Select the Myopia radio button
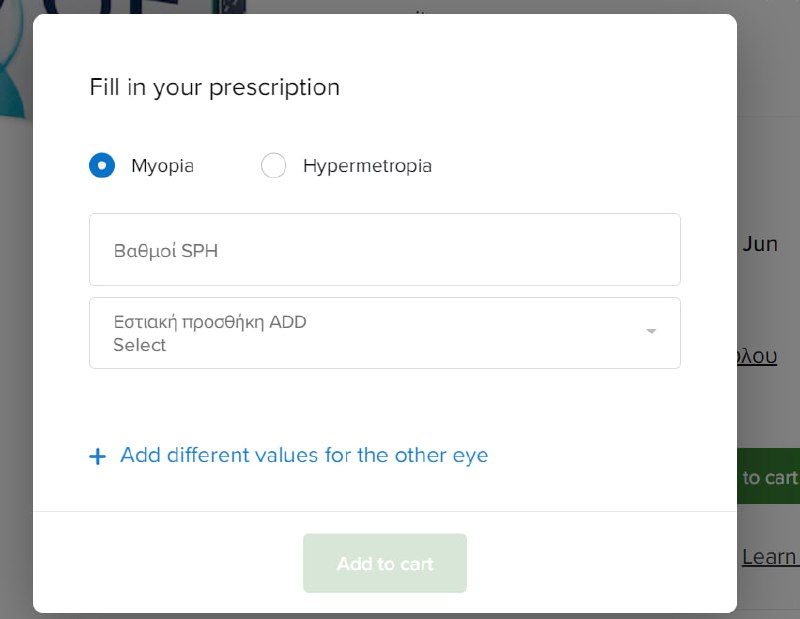The height and width of the screenshot is (619, 800). pos(102,166)
